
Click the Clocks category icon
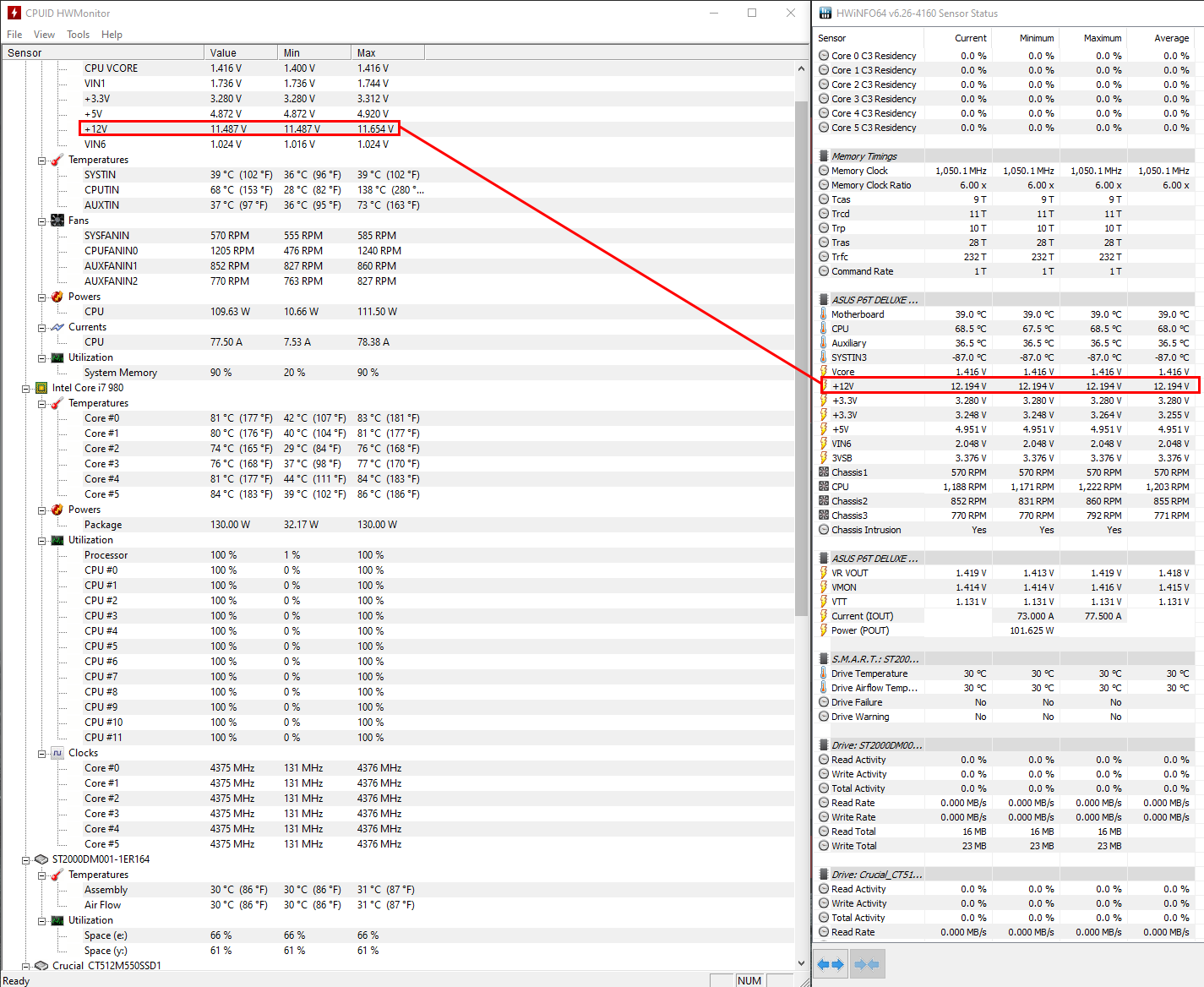pos(57,753)
